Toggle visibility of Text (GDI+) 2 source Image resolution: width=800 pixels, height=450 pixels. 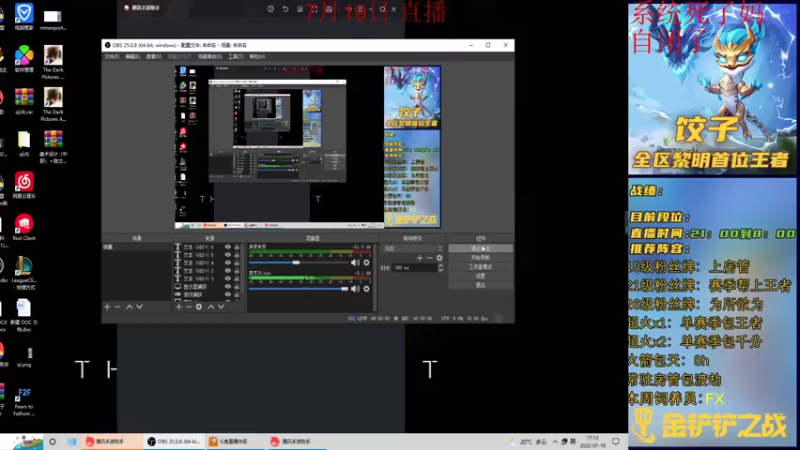point(228,270)
